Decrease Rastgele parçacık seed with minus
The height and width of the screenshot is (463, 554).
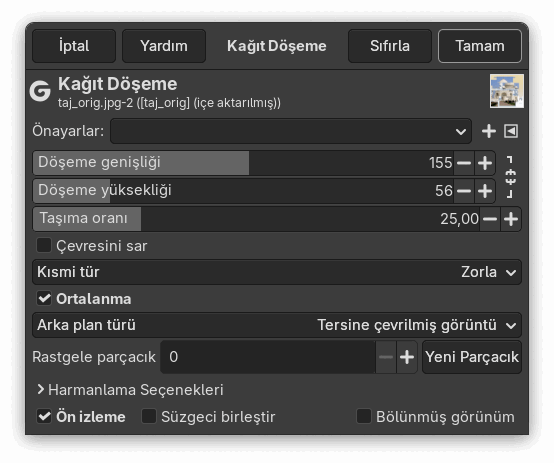click(x=386, y=357)
